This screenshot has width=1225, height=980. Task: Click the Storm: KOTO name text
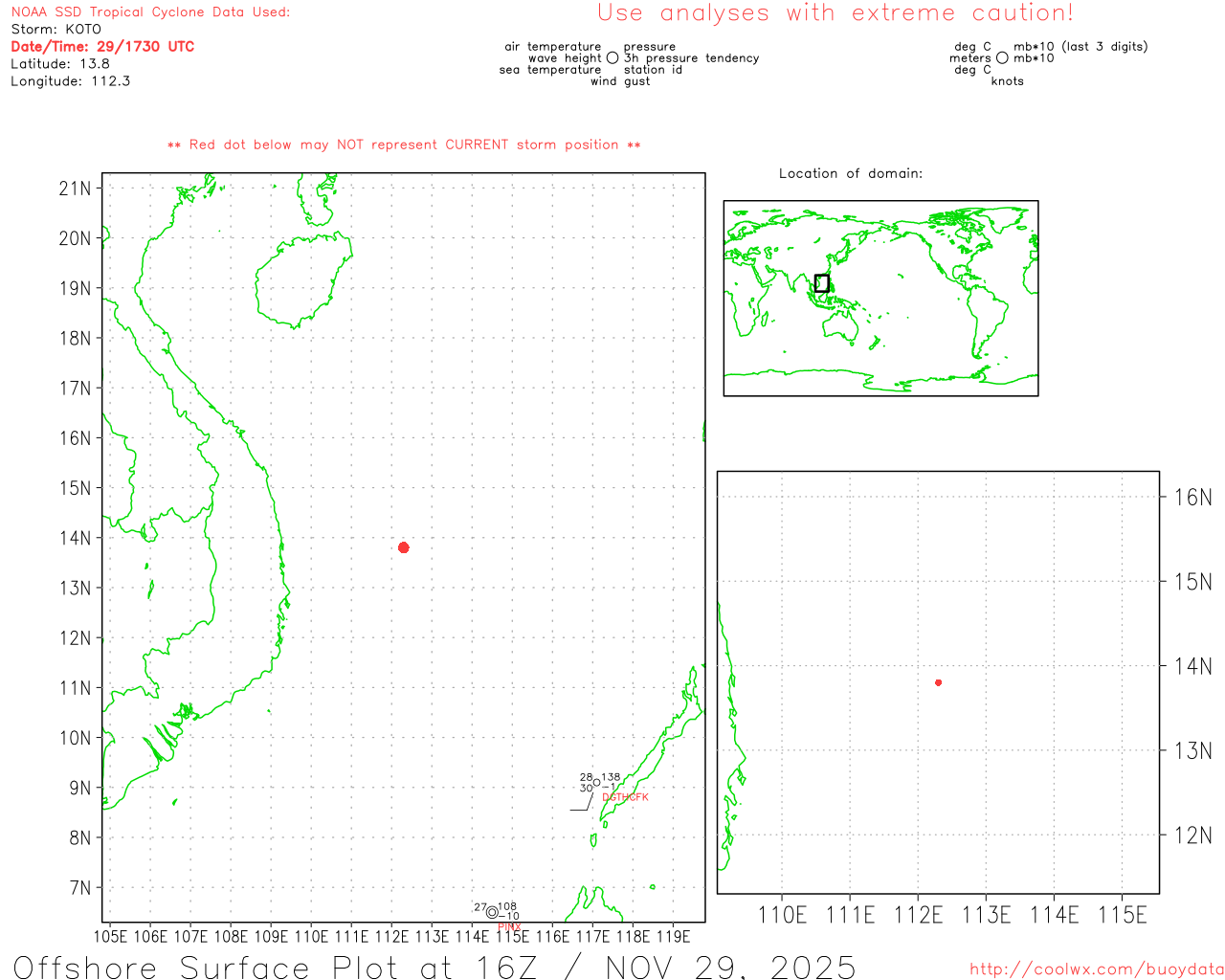pos(56,30)
